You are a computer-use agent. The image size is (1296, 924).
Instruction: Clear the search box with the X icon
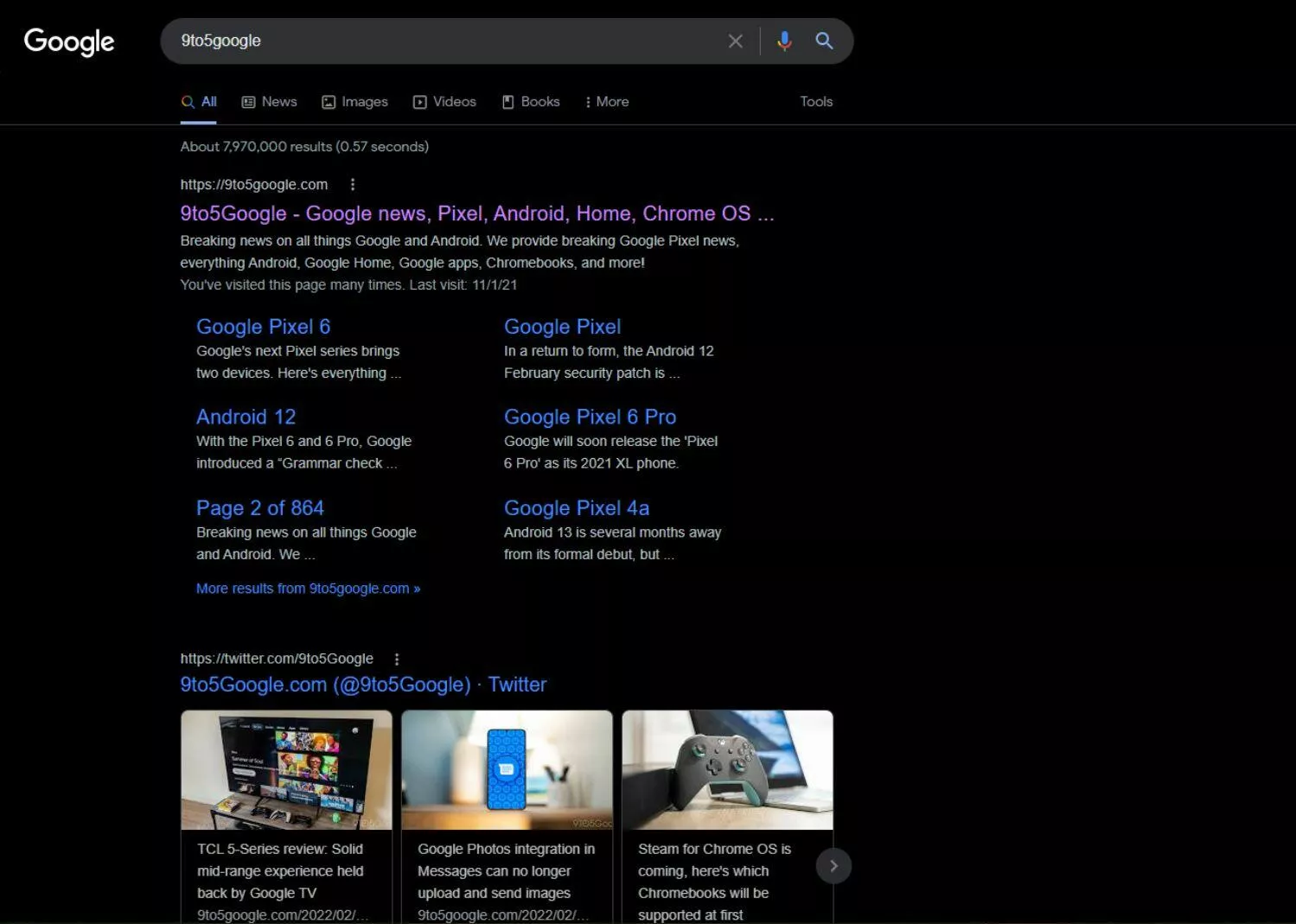coord(735,41)
